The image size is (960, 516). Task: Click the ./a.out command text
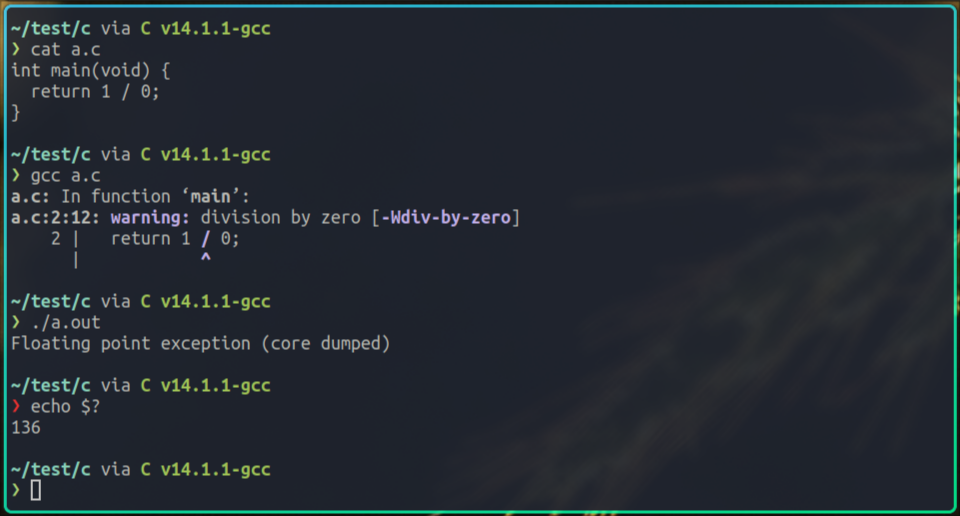66,323
